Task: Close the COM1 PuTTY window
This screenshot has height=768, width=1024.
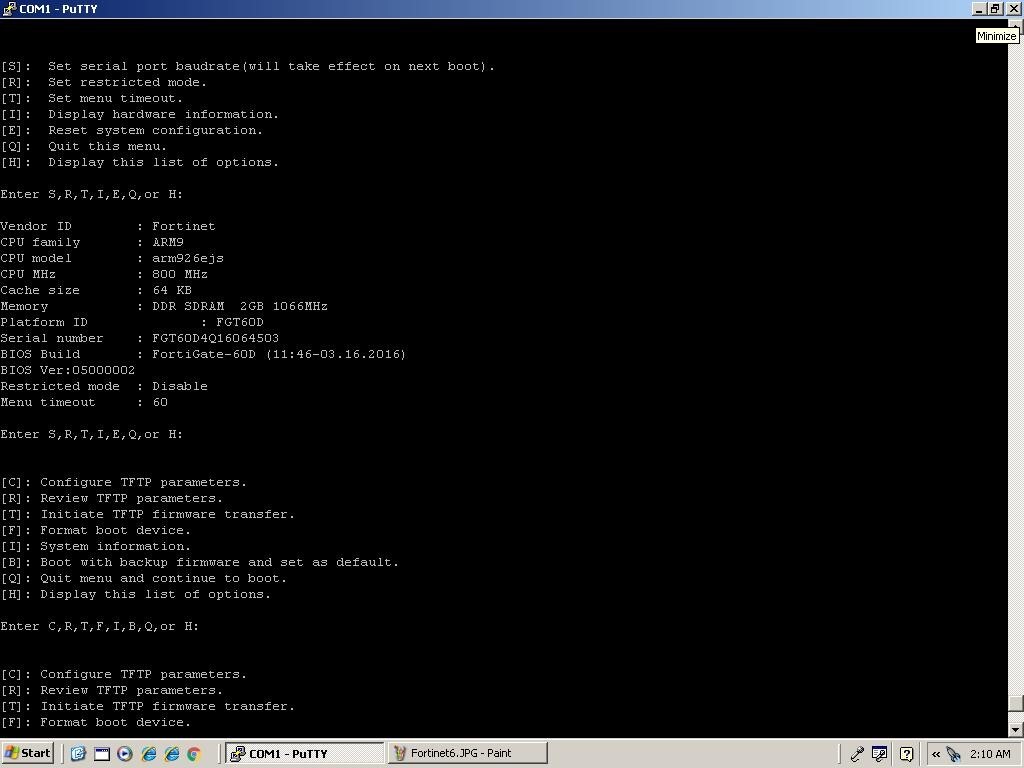Action: pyautogui.click(x=1012, y=8)
